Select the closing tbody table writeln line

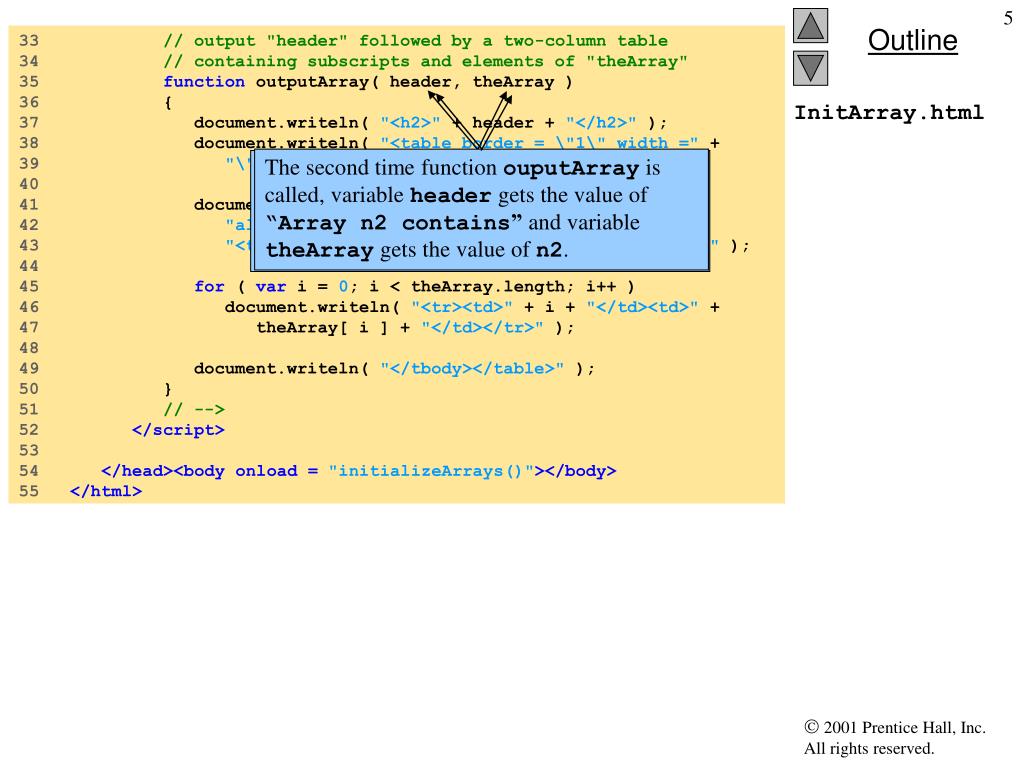(394, 368)
